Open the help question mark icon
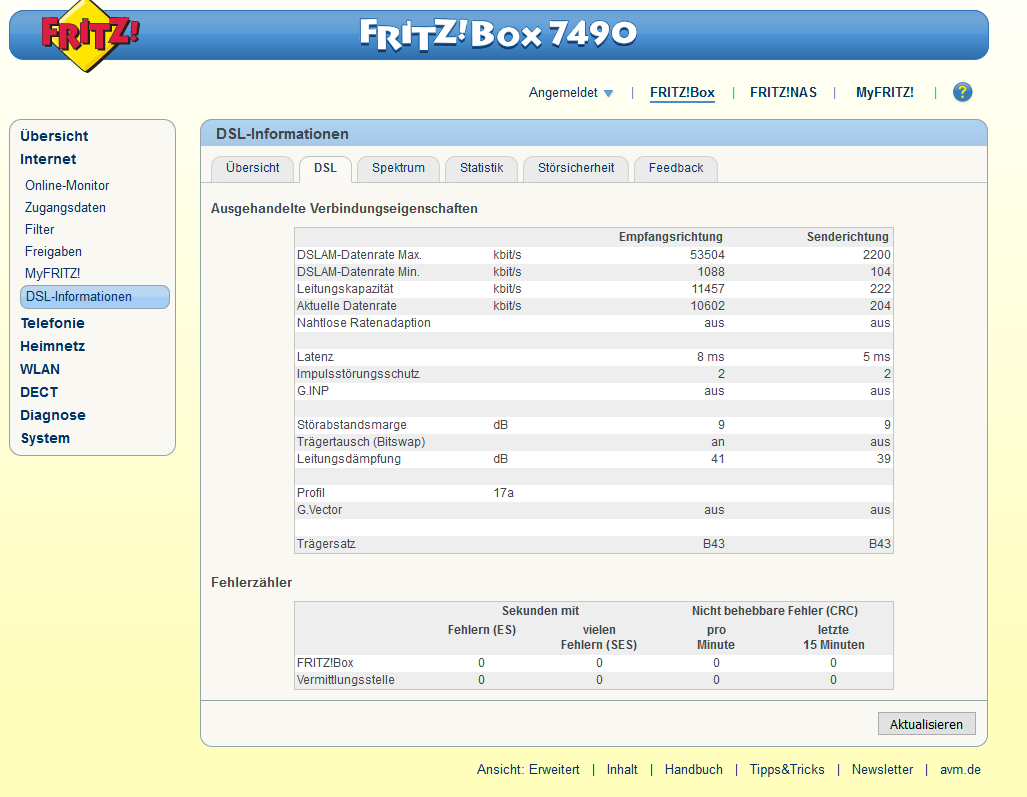 tap(962, 92)
